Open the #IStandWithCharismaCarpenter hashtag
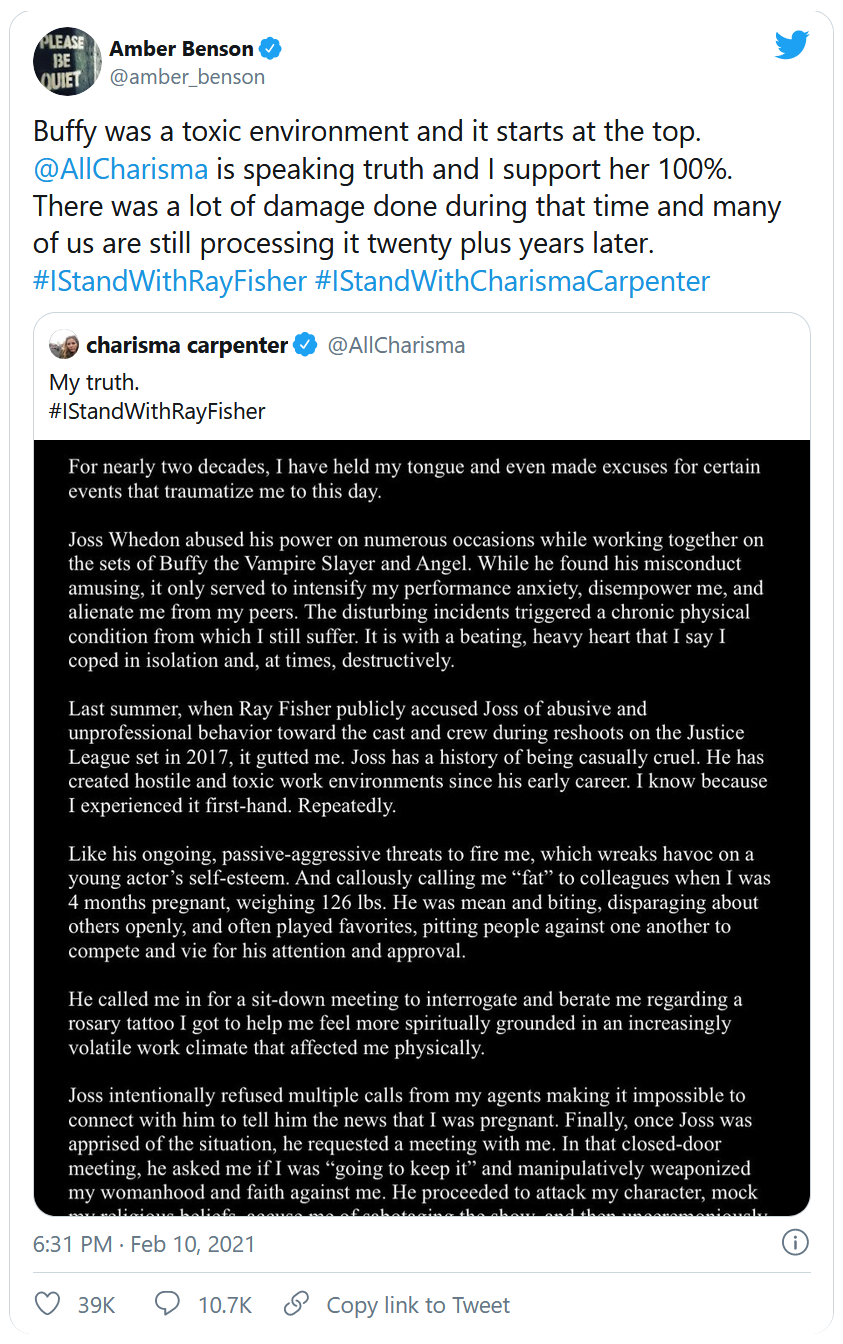 [x=512, y=281]
